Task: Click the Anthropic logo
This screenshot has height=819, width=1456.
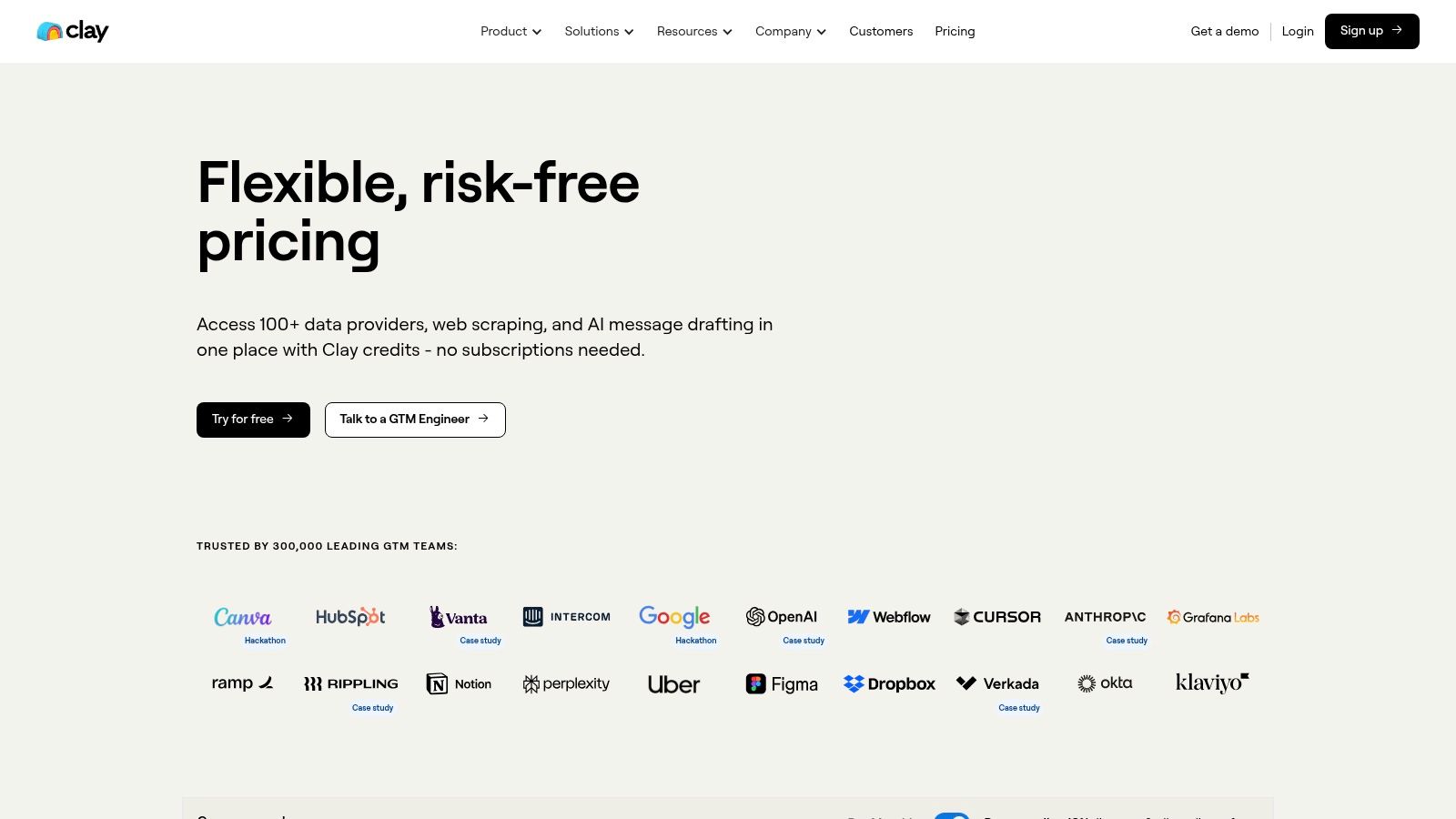Action: click(x=1105, y=617)
